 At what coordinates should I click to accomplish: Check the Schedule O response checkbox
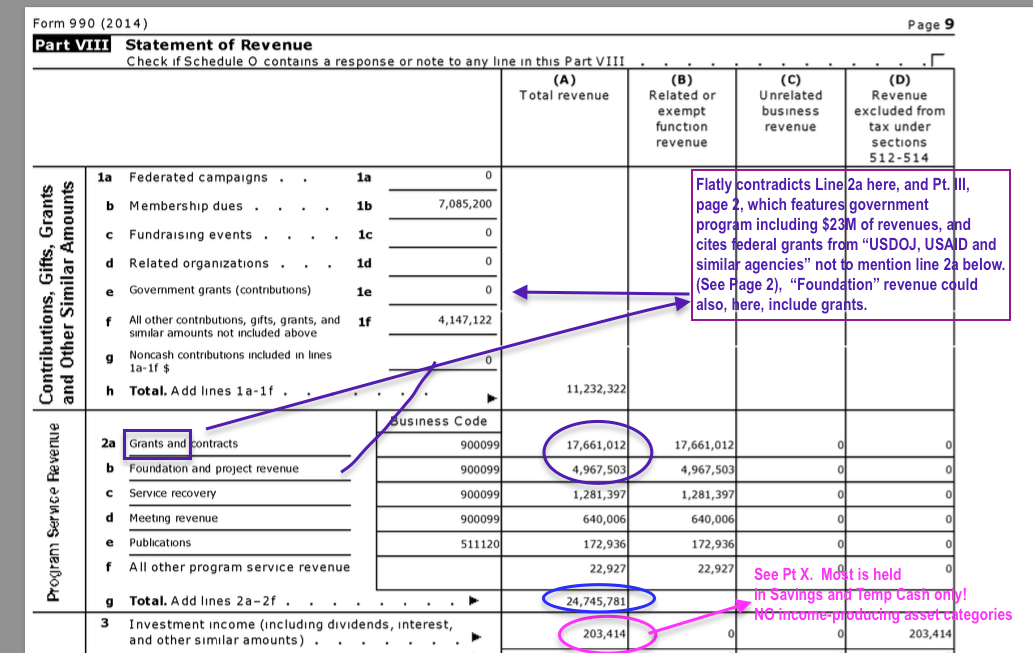click(937, 61)
